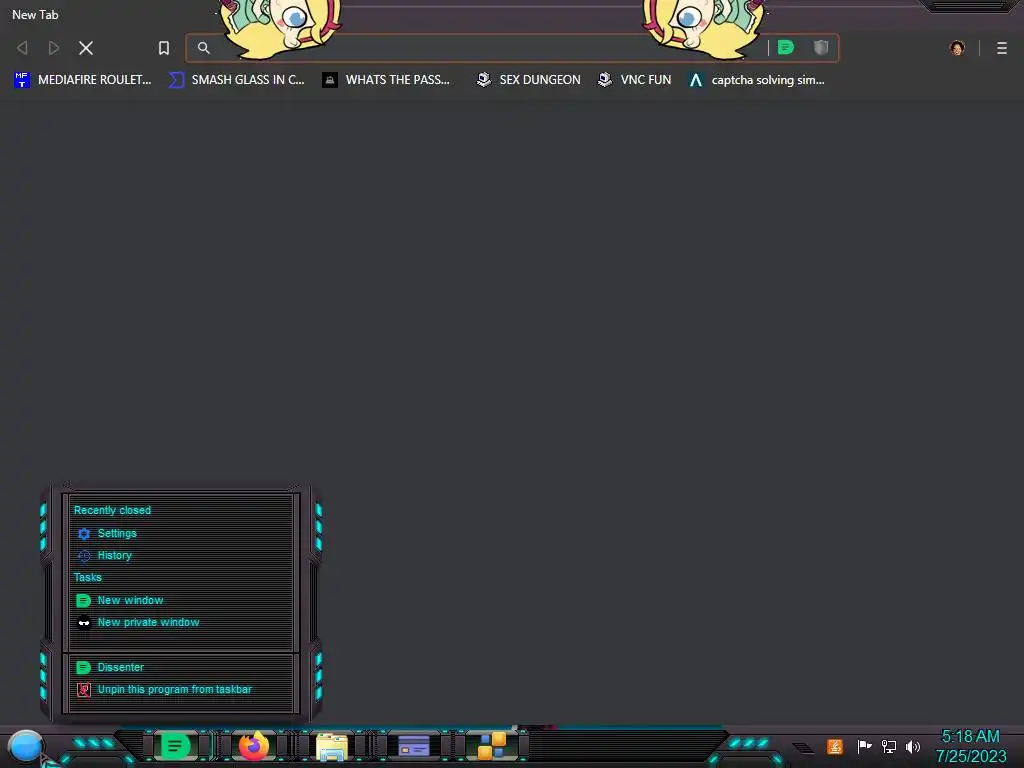Go forward with the right arrow button
The width and height of the screenshot is (1024, 768).
tap(54, 48)
